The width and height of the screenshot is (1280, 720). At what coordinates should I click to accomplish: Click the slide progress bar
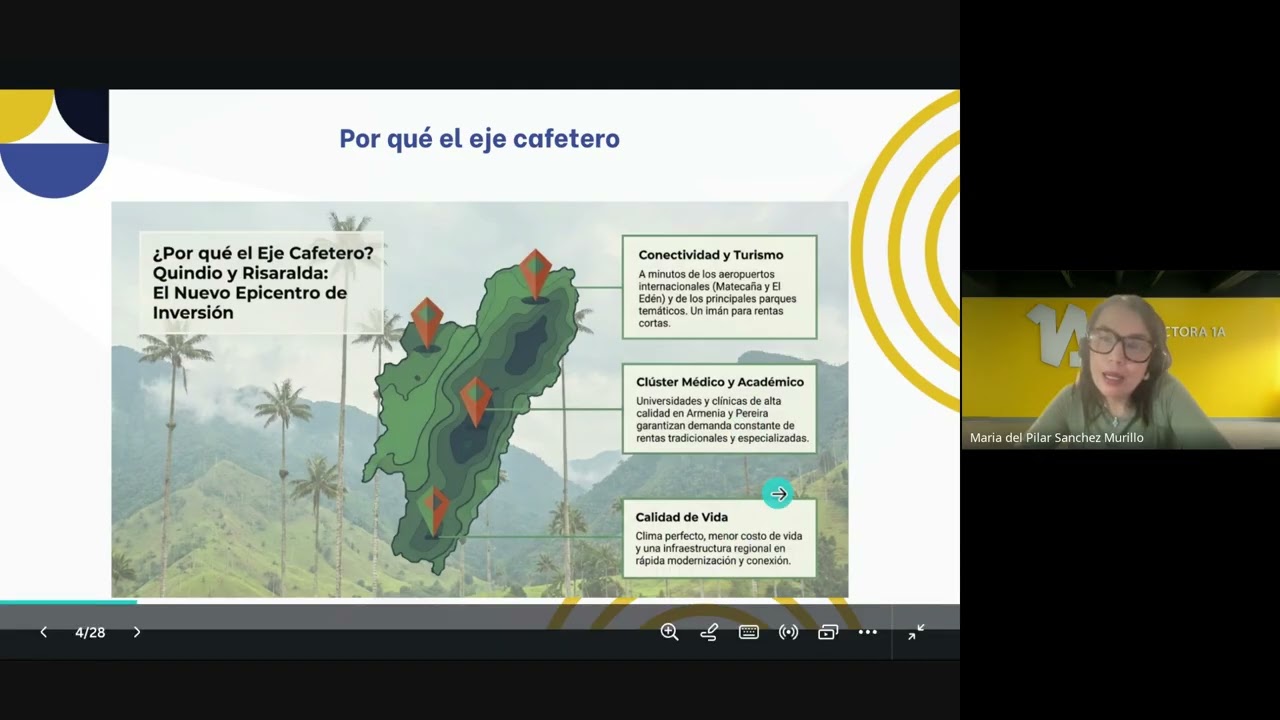pos(480,602)
